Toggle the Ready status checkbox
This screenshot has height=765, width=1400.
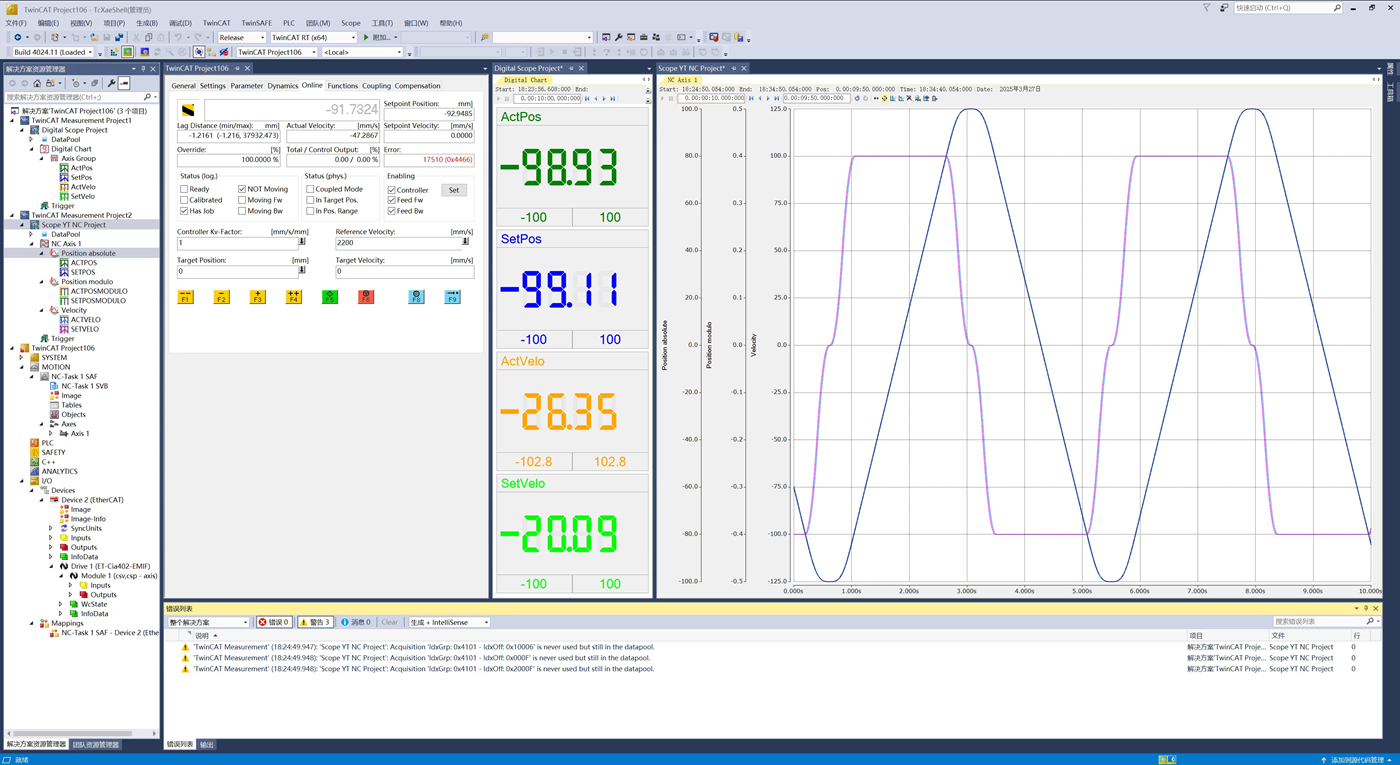click(184, 189)
